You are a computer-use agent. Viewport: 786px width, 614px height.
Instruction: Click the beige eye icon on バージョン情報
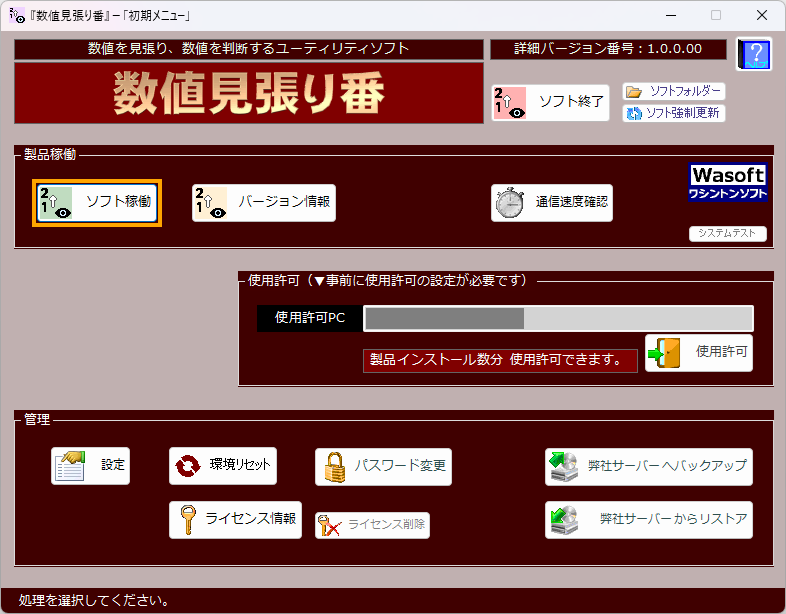211,203
